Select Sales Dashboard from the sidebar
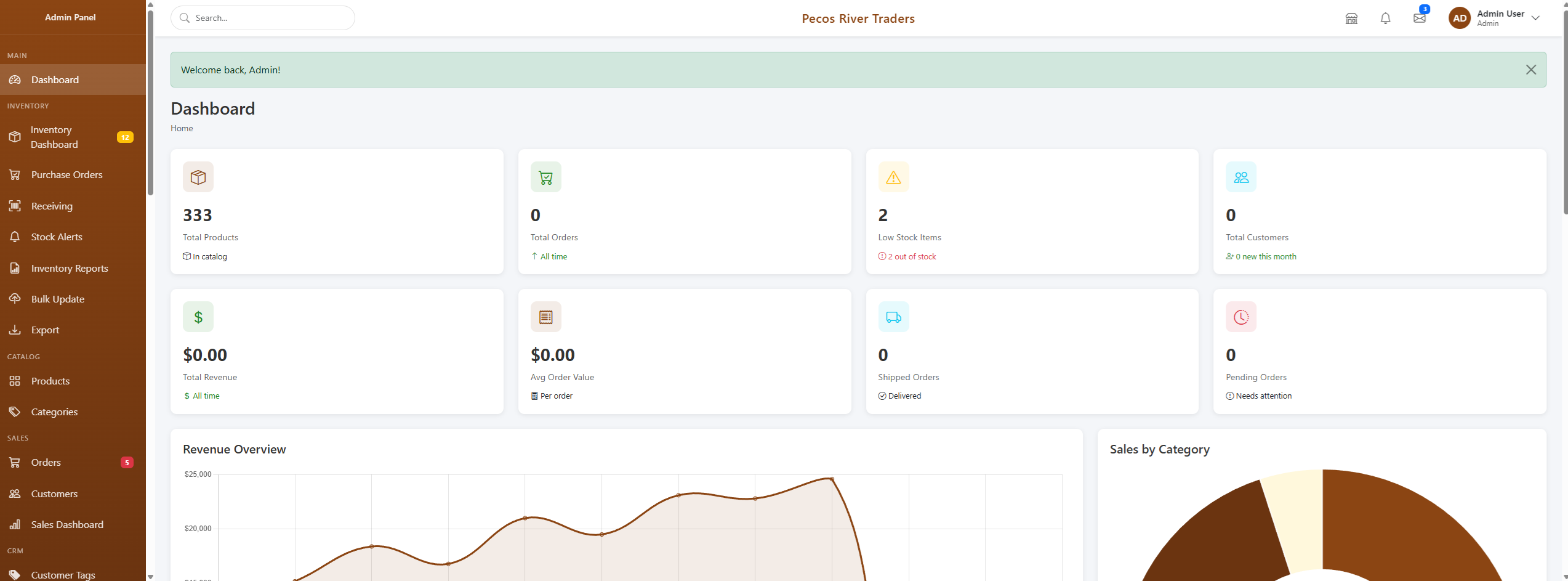The image size is (1568, 581). [15, 524]
